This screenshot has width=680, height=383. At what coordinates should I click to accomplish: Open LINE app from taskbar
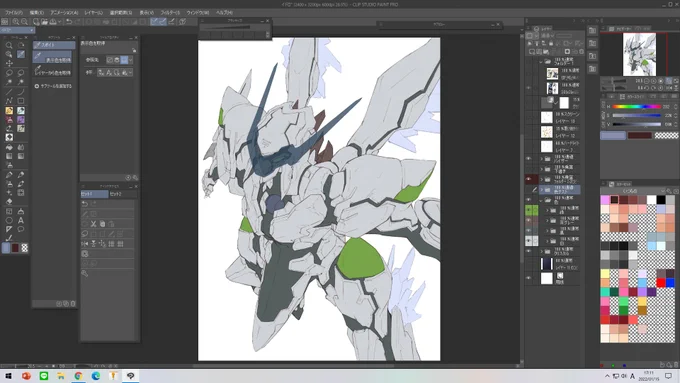pos(43,376)
